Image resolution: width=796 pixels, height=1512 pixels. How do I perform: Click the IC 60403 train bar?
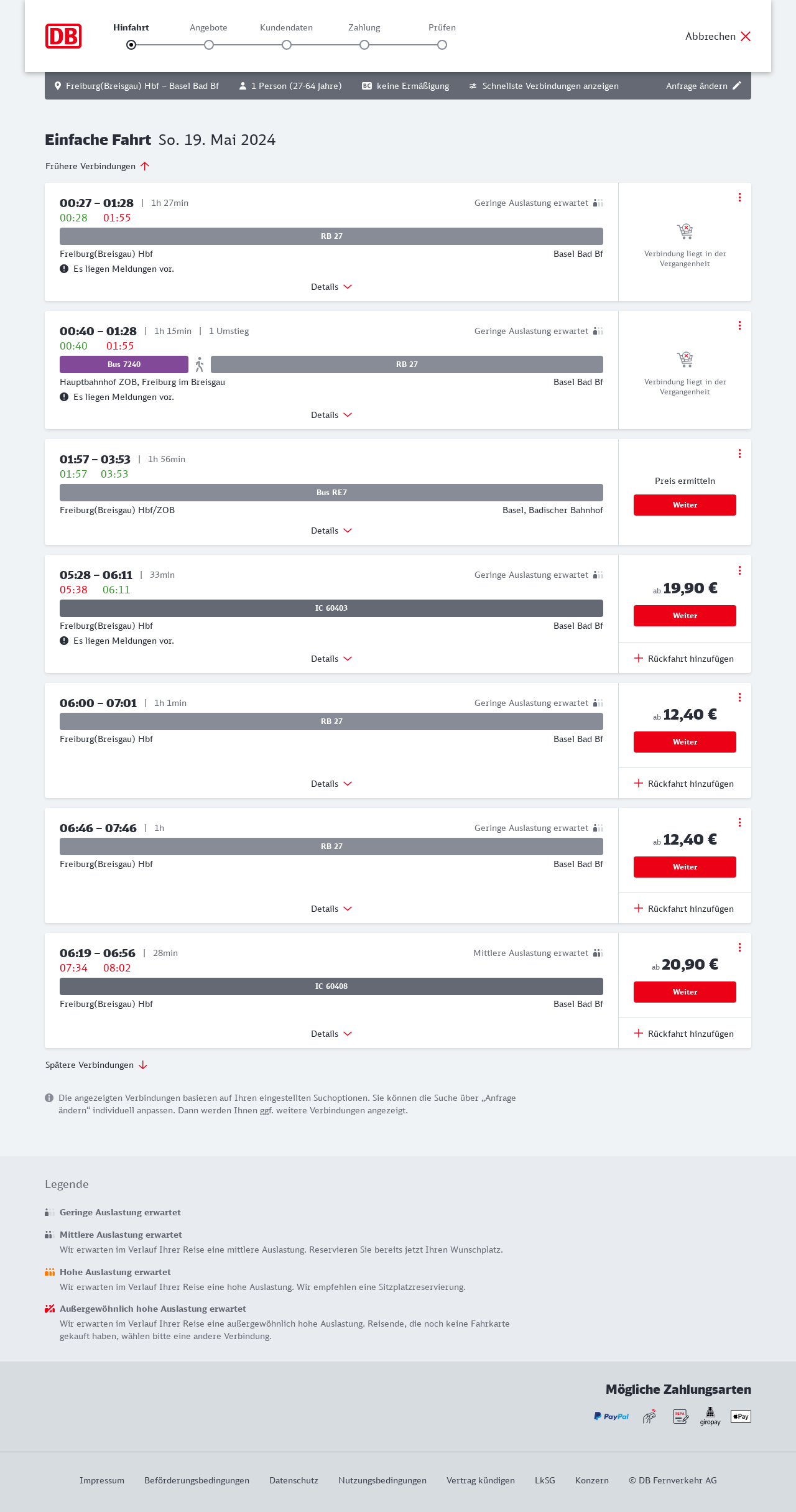click(331, 608)
